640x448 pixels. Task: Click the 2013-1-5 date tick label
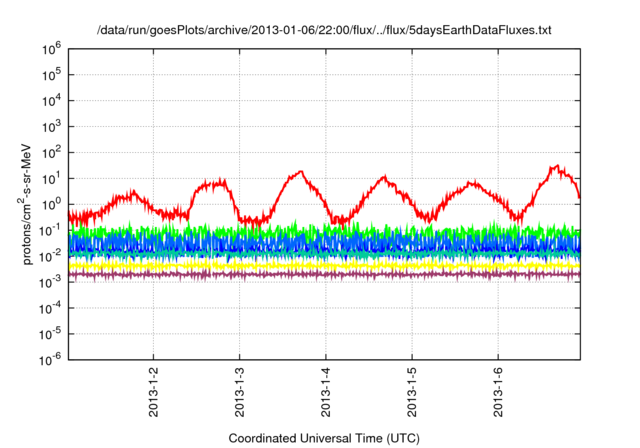[412, 392]
